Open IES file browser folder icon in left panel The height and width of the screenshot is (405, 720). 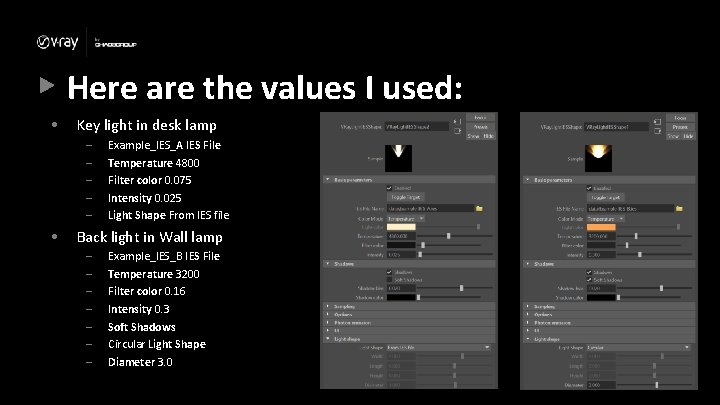(x=479, y=208)
